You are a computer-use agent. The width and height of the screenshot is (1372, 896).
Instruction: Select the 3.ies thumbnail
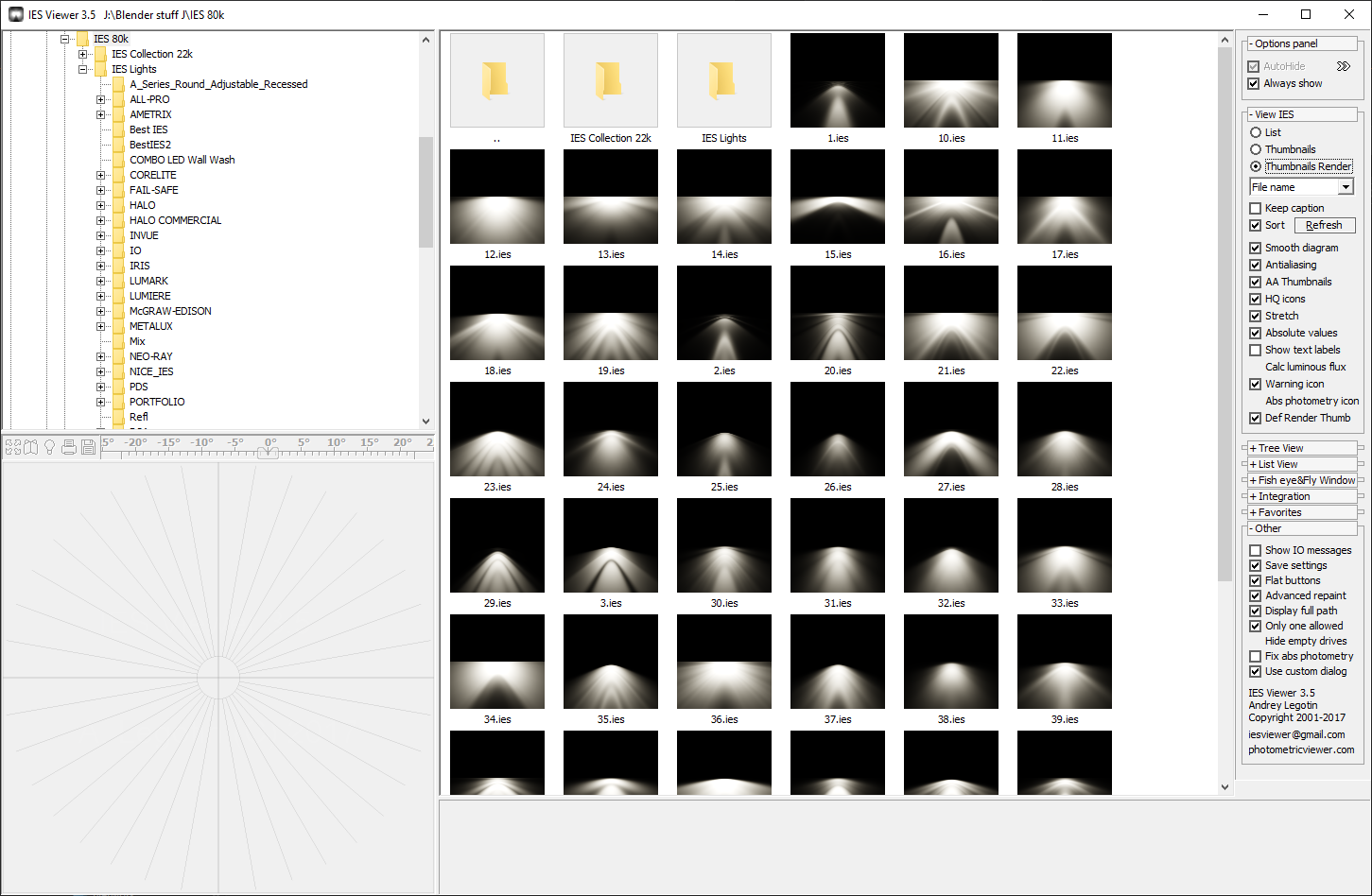[611, 545]
